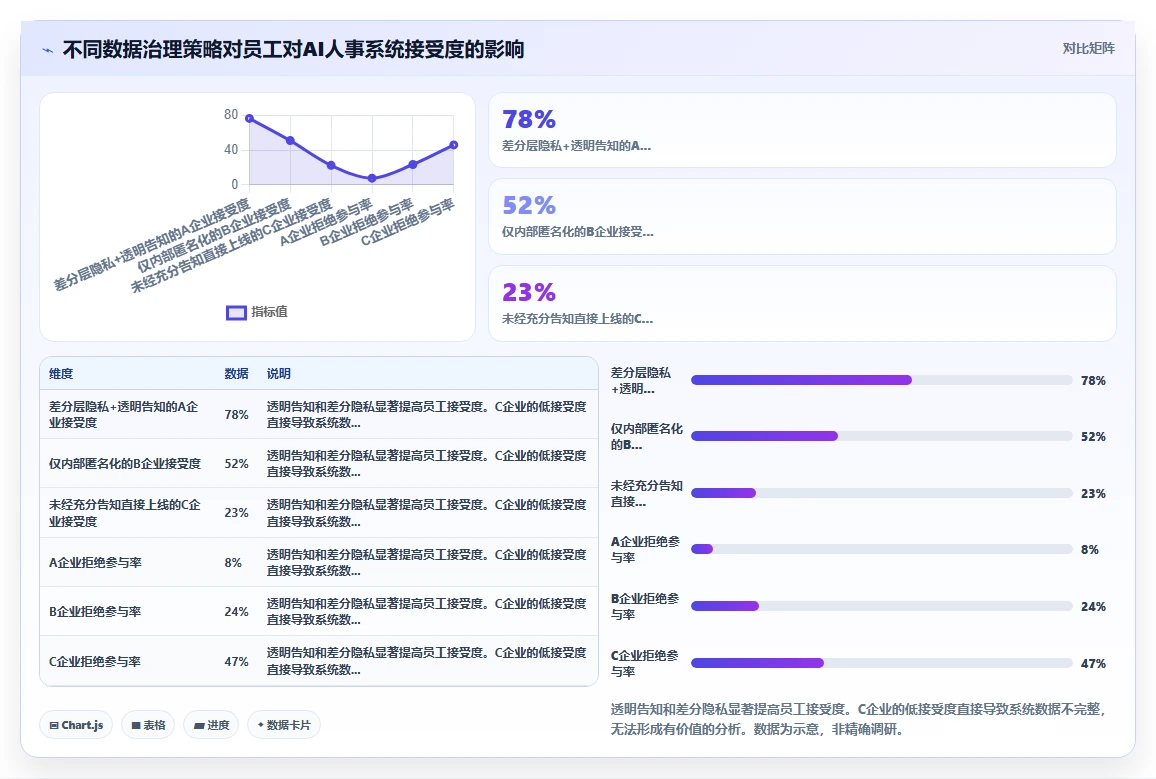
Task: Click the lowest chart point for A企业拒绝参与率
Action: click(372, 178)
